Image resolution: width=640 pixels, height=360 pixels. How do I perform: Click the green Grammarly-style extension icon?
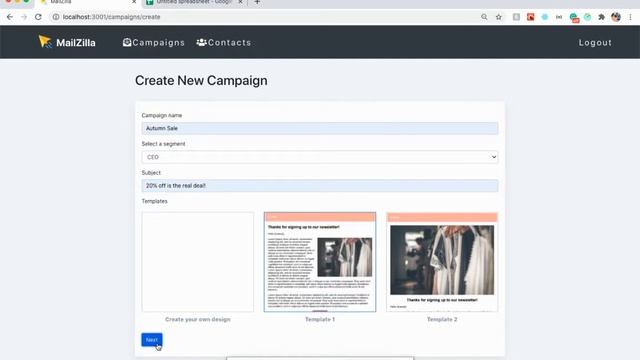(x=574, y=17)
